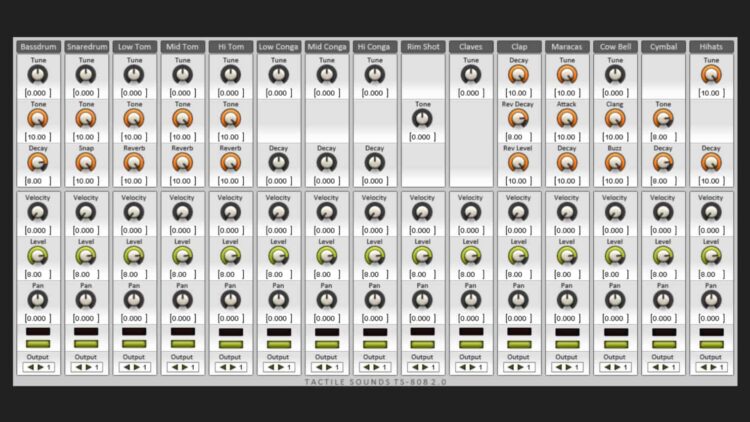Click Bassdrum Output left arrow
Image resolution: width=750 pixels, height=422 pixels.
pos(31,367)
